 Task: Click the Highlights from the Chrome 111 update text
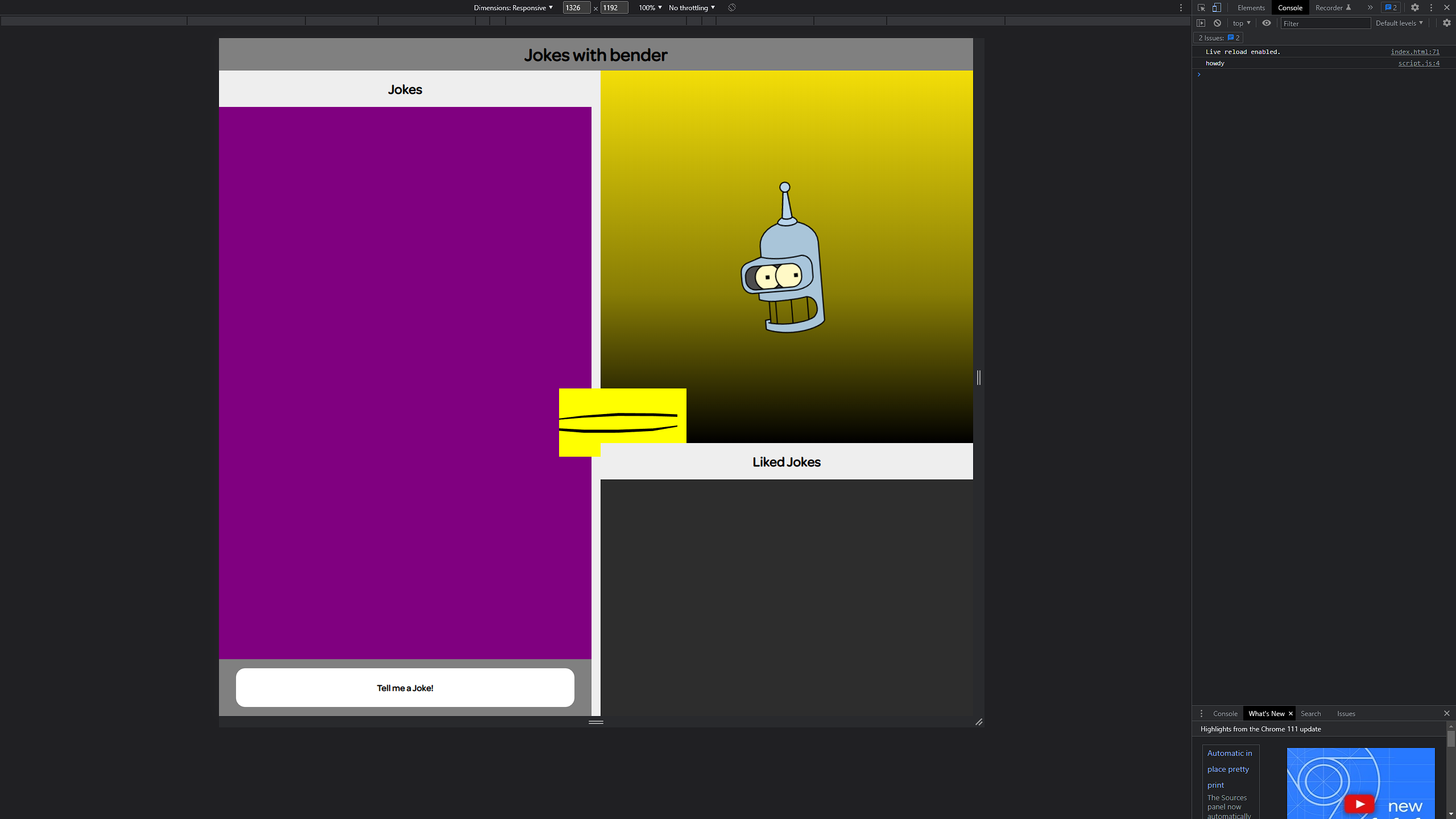[x=1260, y=729]
